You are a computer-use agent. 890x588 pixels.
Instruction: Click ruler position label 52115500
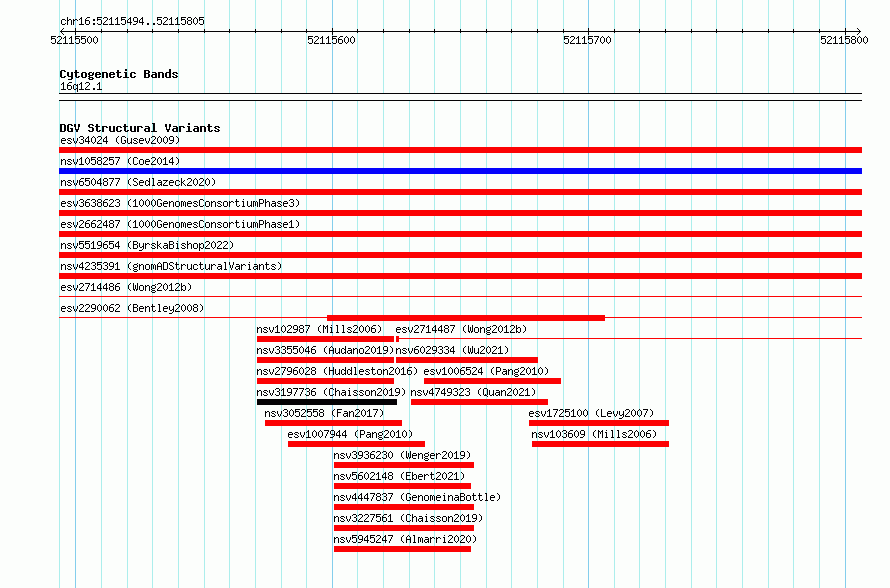pyautogui.click(x=74, y=40)
